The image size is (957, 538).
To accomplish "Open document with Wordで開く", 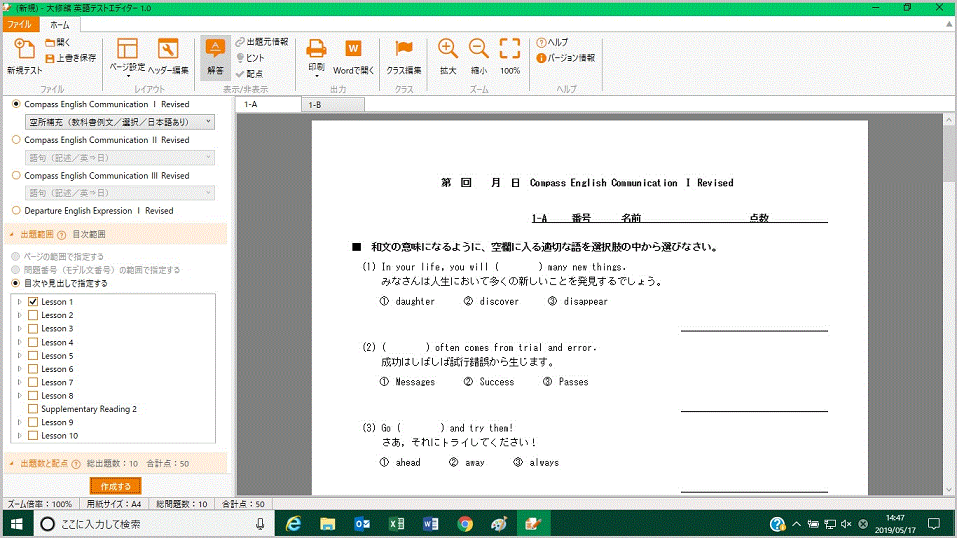I will point(353,56).
